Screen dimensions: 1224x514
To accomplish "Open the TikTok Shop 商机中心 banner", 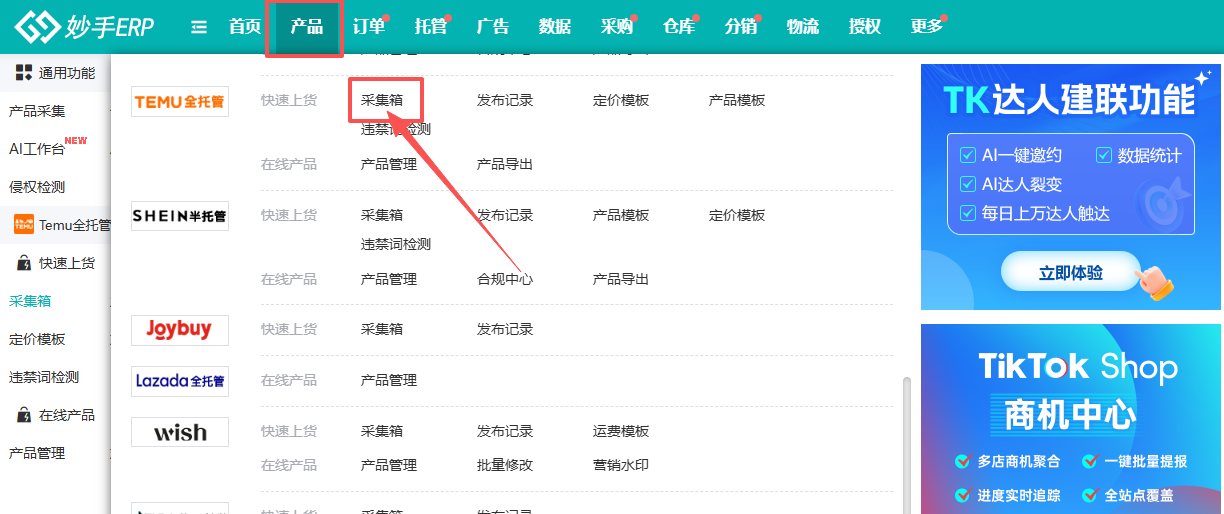I will click(x=1071, y=419).
